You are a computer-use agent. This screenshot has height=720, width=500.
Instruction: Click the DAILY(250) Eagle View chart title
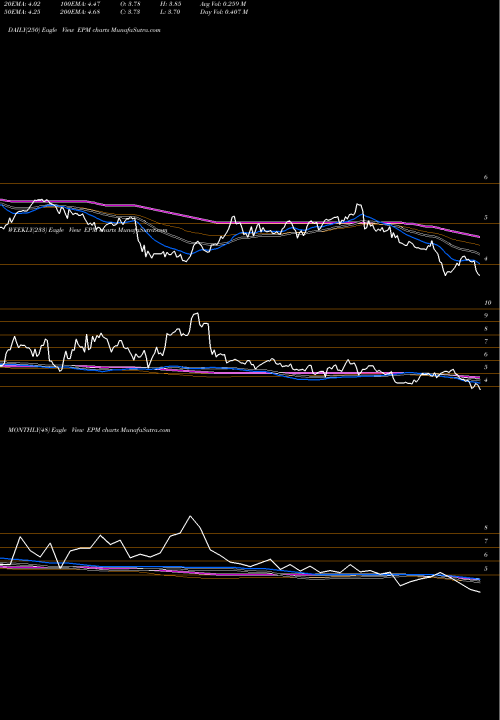tap(84, 30)
